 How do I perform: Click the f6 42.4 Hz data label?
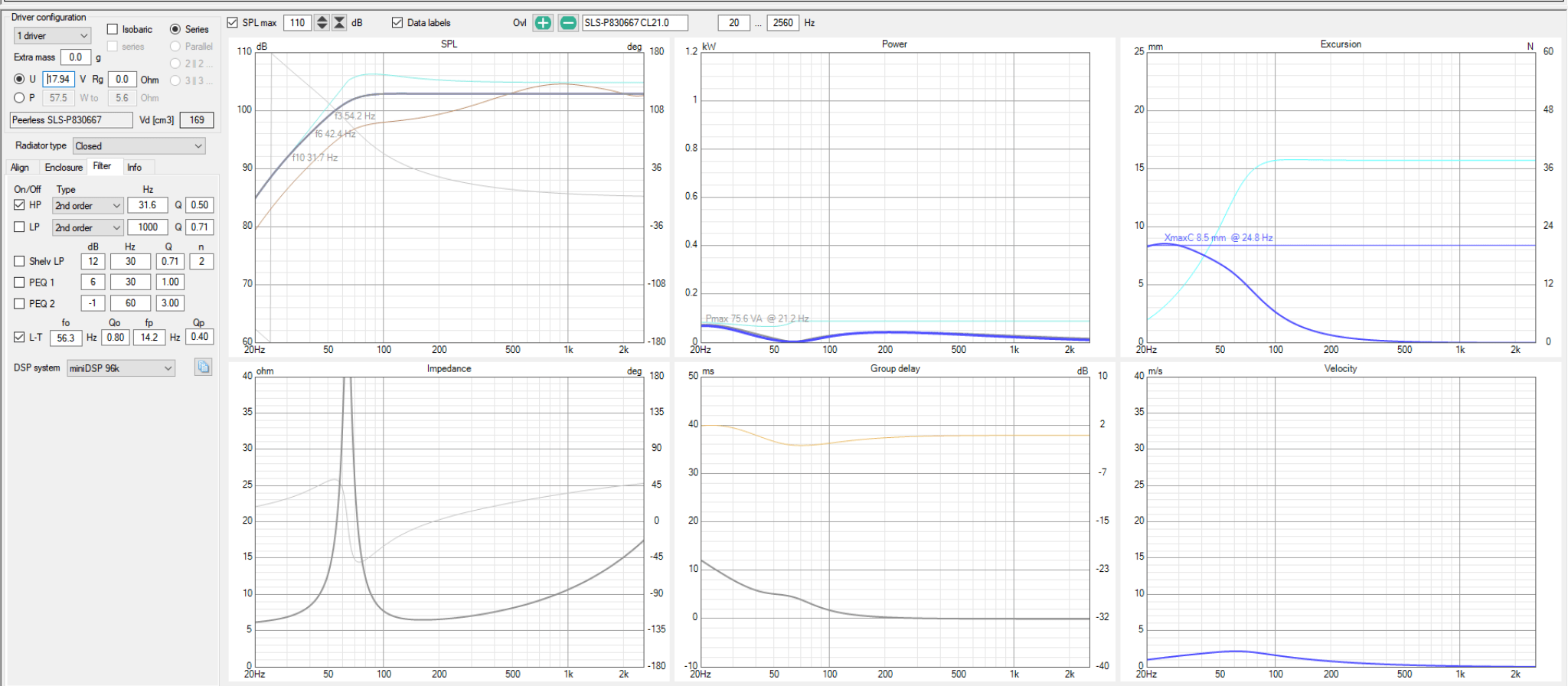point(335,134)
